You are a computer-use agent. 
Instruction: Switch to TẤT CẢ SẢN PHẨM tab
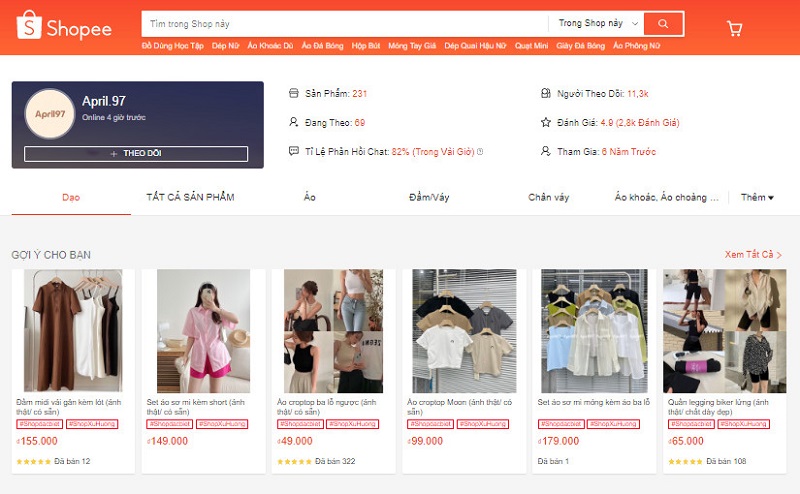[x=190, y=198]
